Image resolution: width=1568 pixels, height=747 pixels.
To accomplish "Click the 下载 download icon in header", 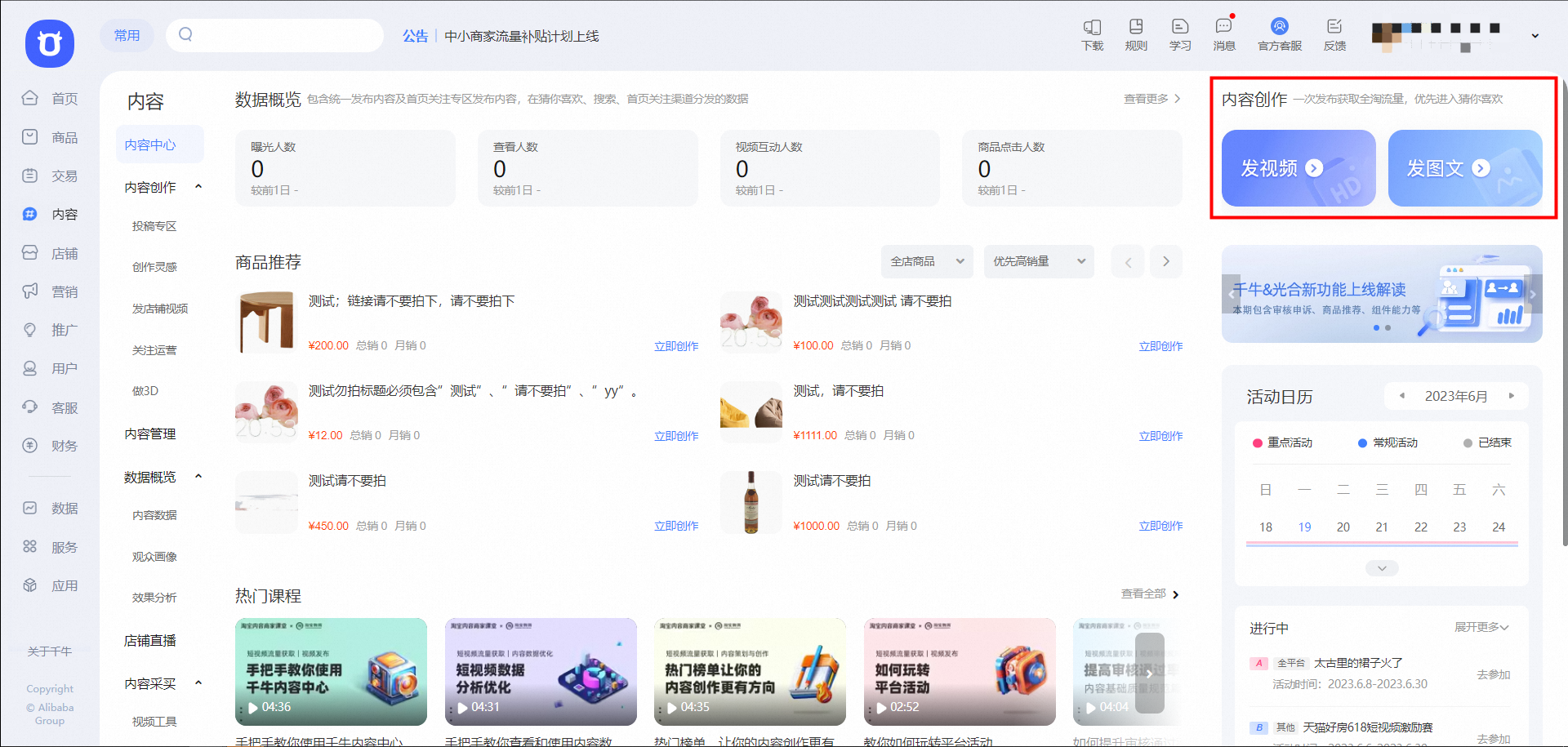I will click(x=1092, y=27).
